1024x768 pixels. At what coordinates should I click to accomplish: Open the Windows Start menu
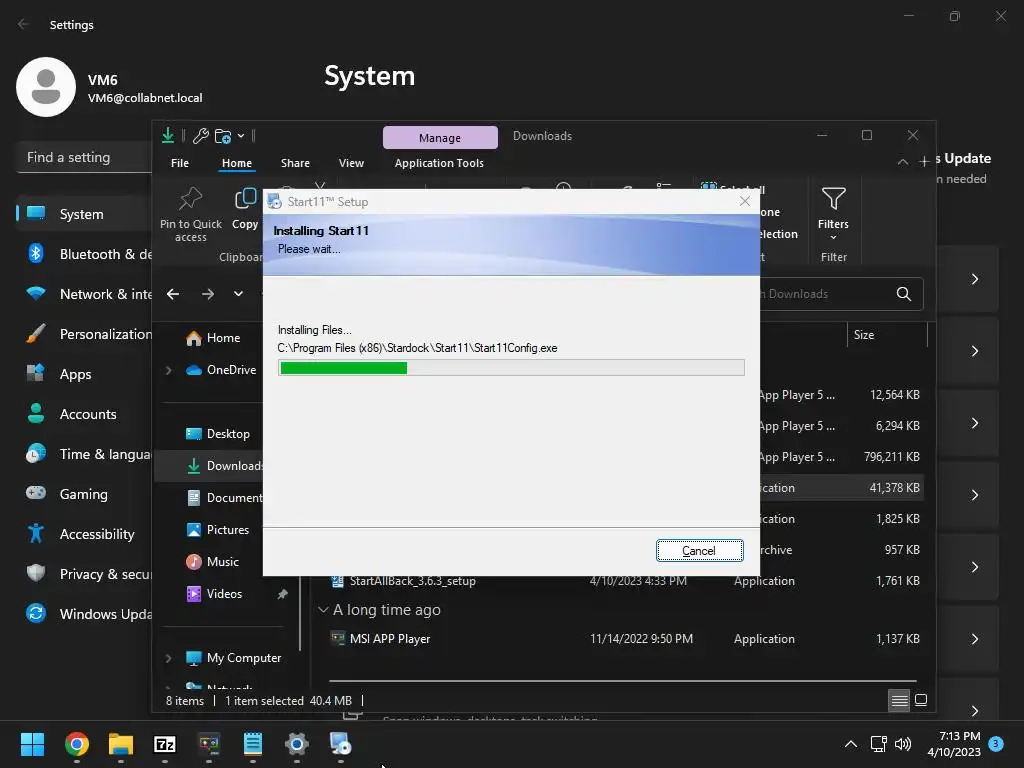pyautogui.click(x=32, y=744)
